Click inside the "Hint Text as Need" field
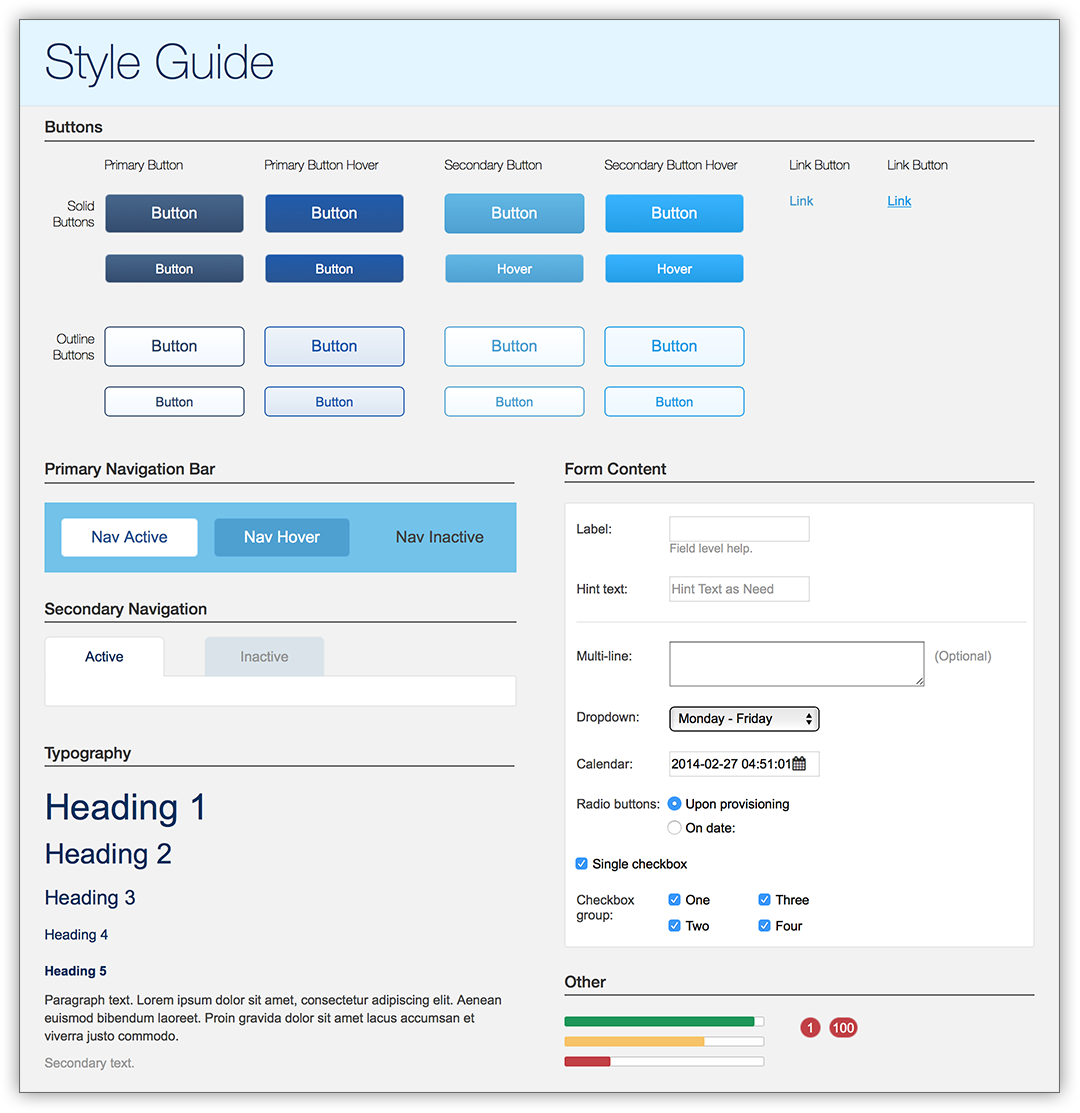This screenshot has height=1113, width=1080. [x=738, y=588]
